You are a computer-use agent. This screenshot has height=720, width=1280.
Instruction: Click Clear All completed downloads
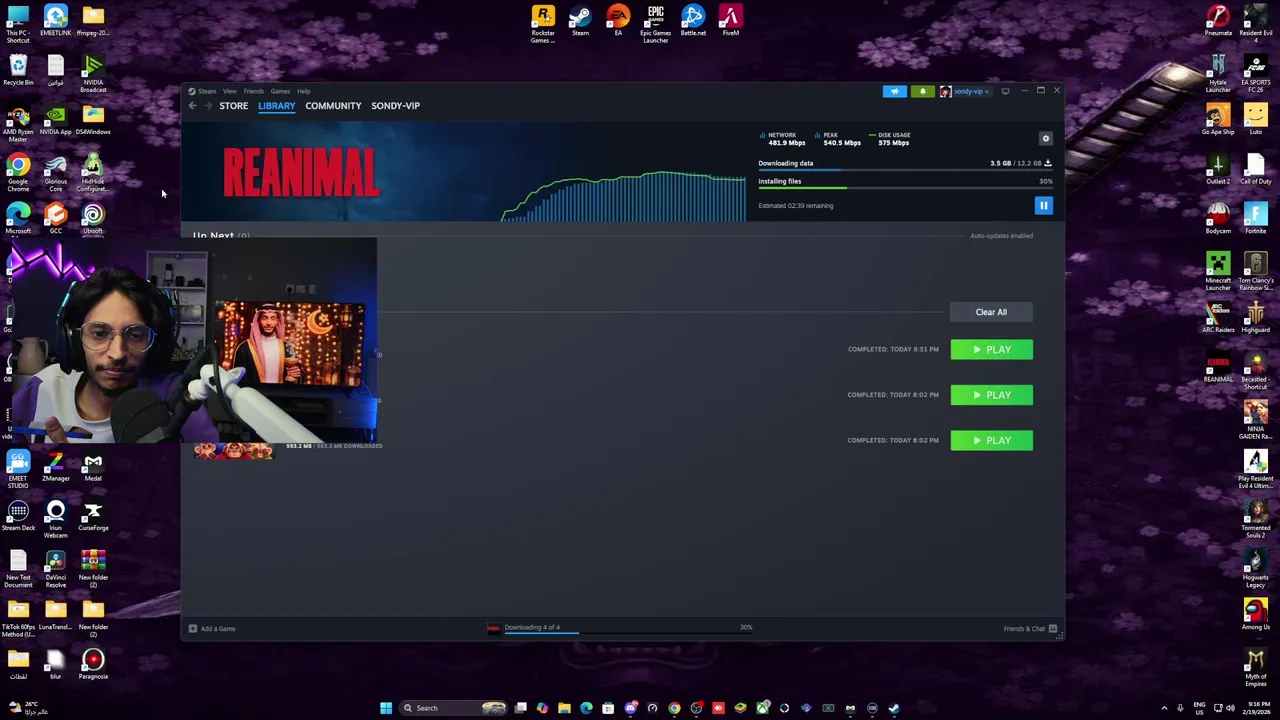pos(991,312)
